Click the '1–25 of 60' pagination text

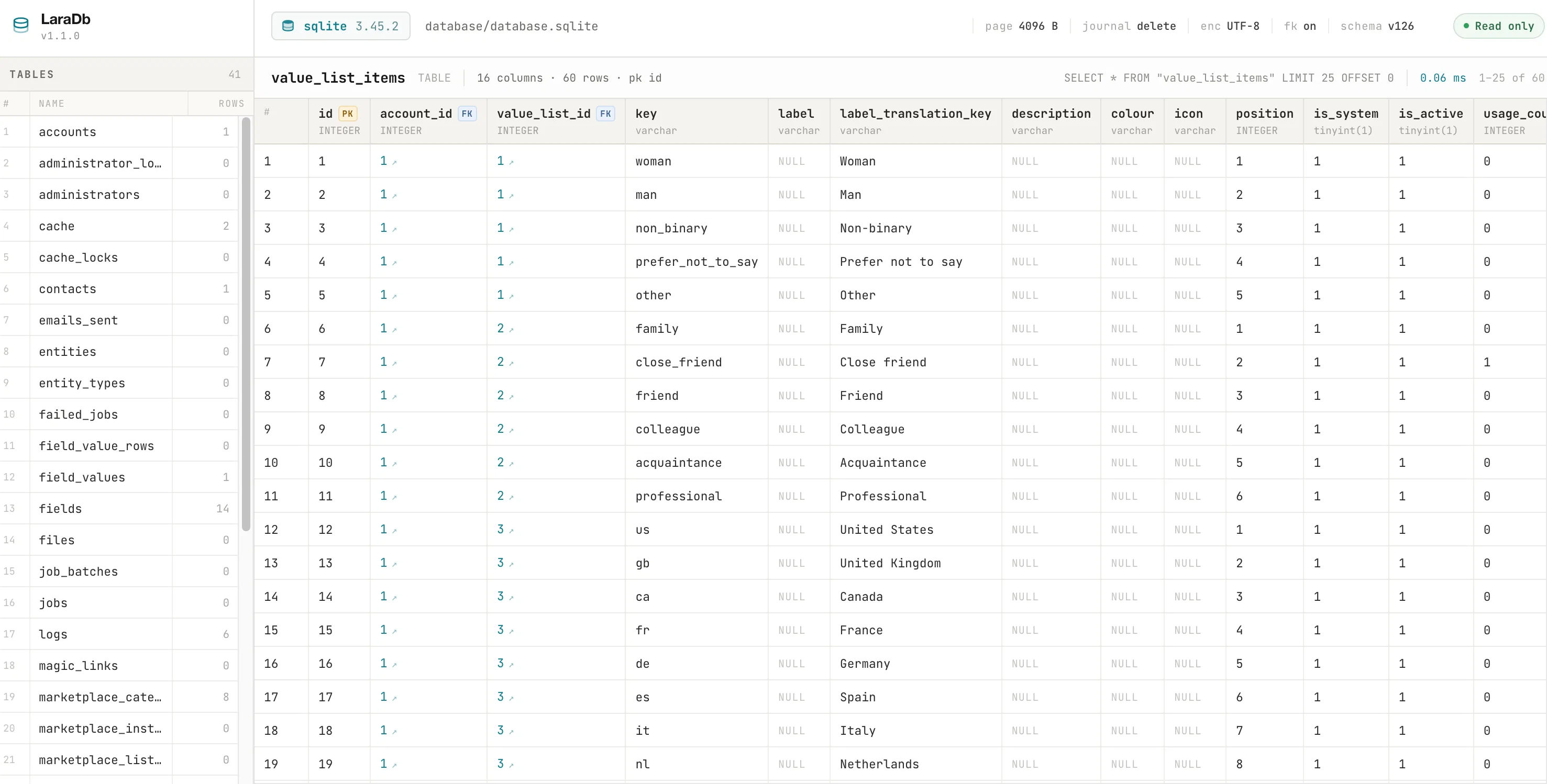pyautogui.click(x=1511, y=78)
